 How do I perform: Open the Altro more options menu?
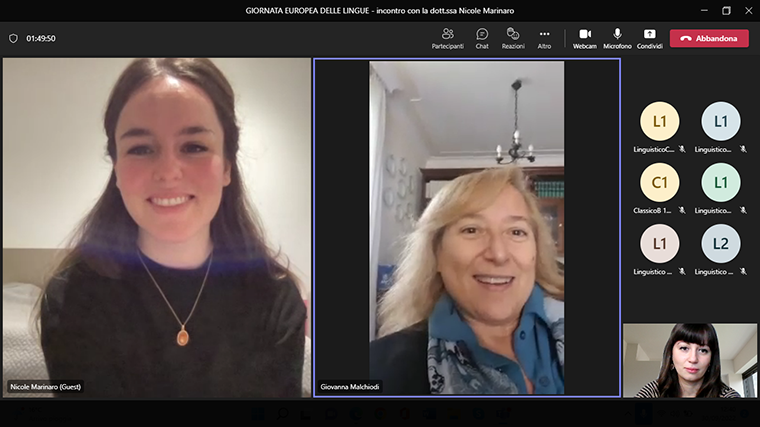pyautogui.click(x=544, y=38)
